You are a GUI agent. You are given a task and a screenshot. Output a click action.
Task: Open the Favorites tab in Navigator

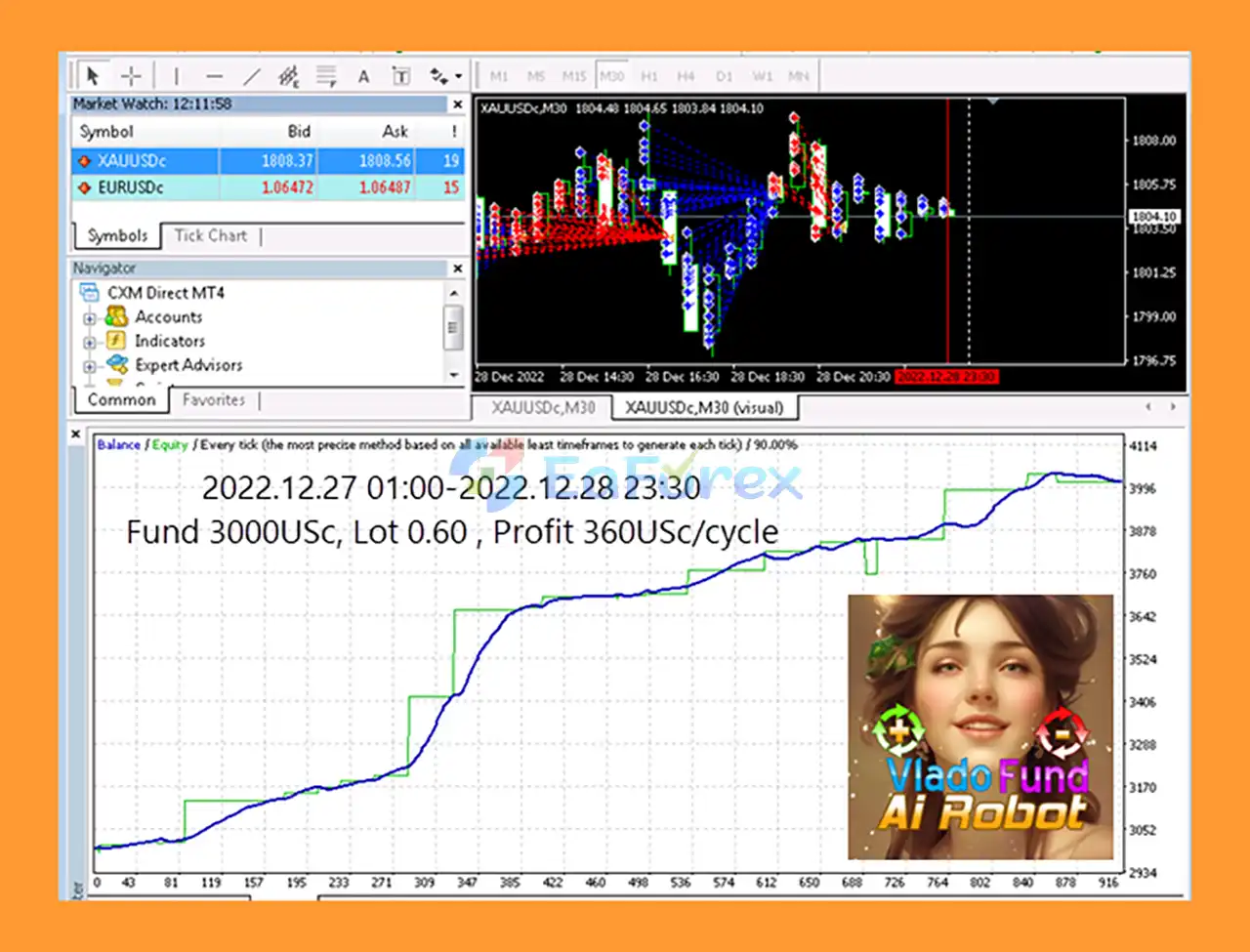(x=213, y=399)
